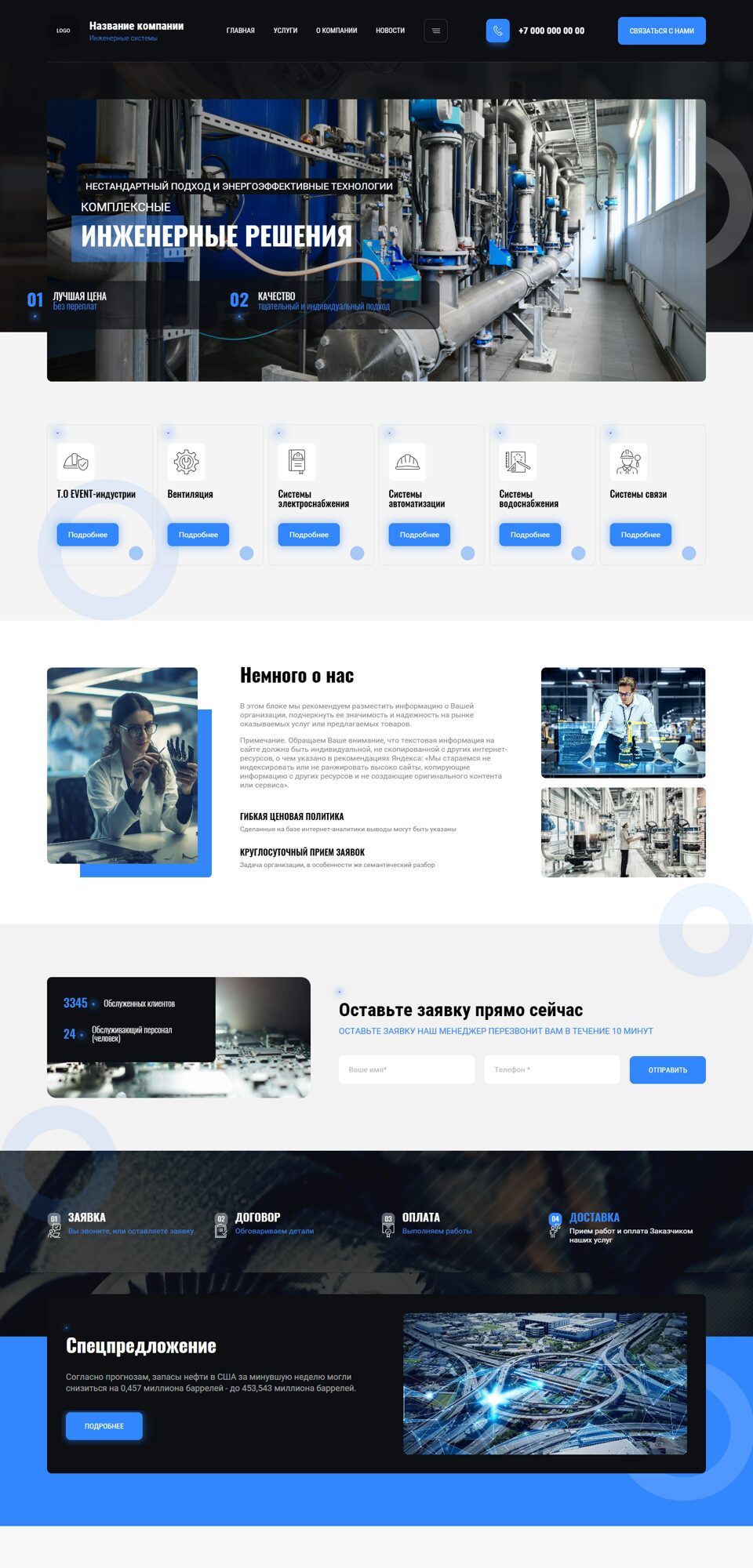
Task: Go to О КОМПАНИИ page
Action: 336,31
